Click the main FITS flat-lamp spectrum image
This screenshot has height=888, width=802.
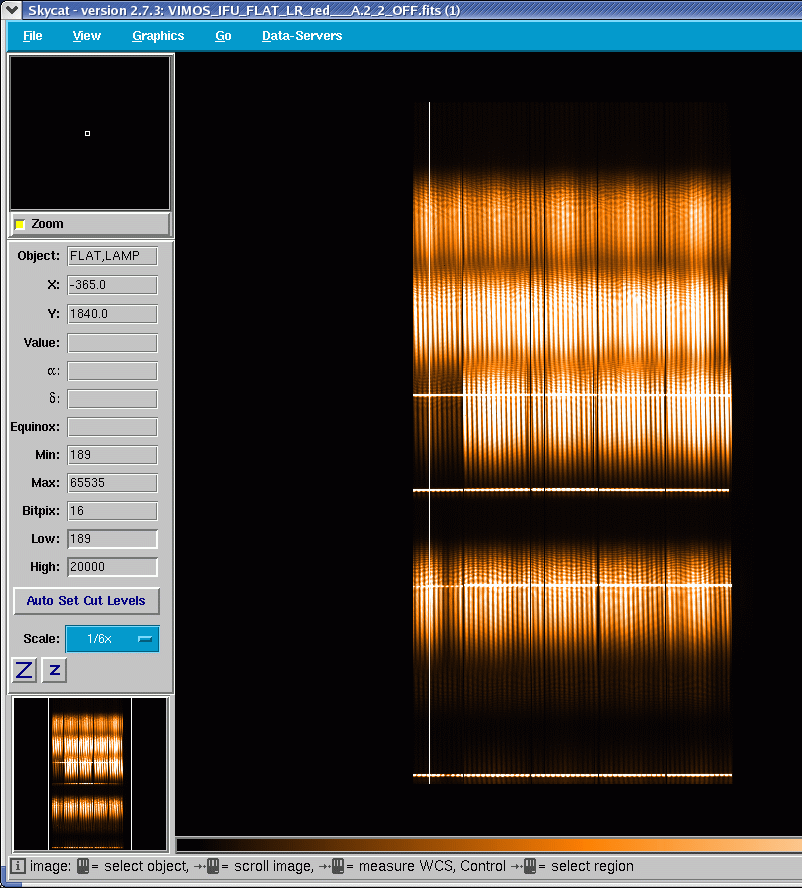coord(572,443)
